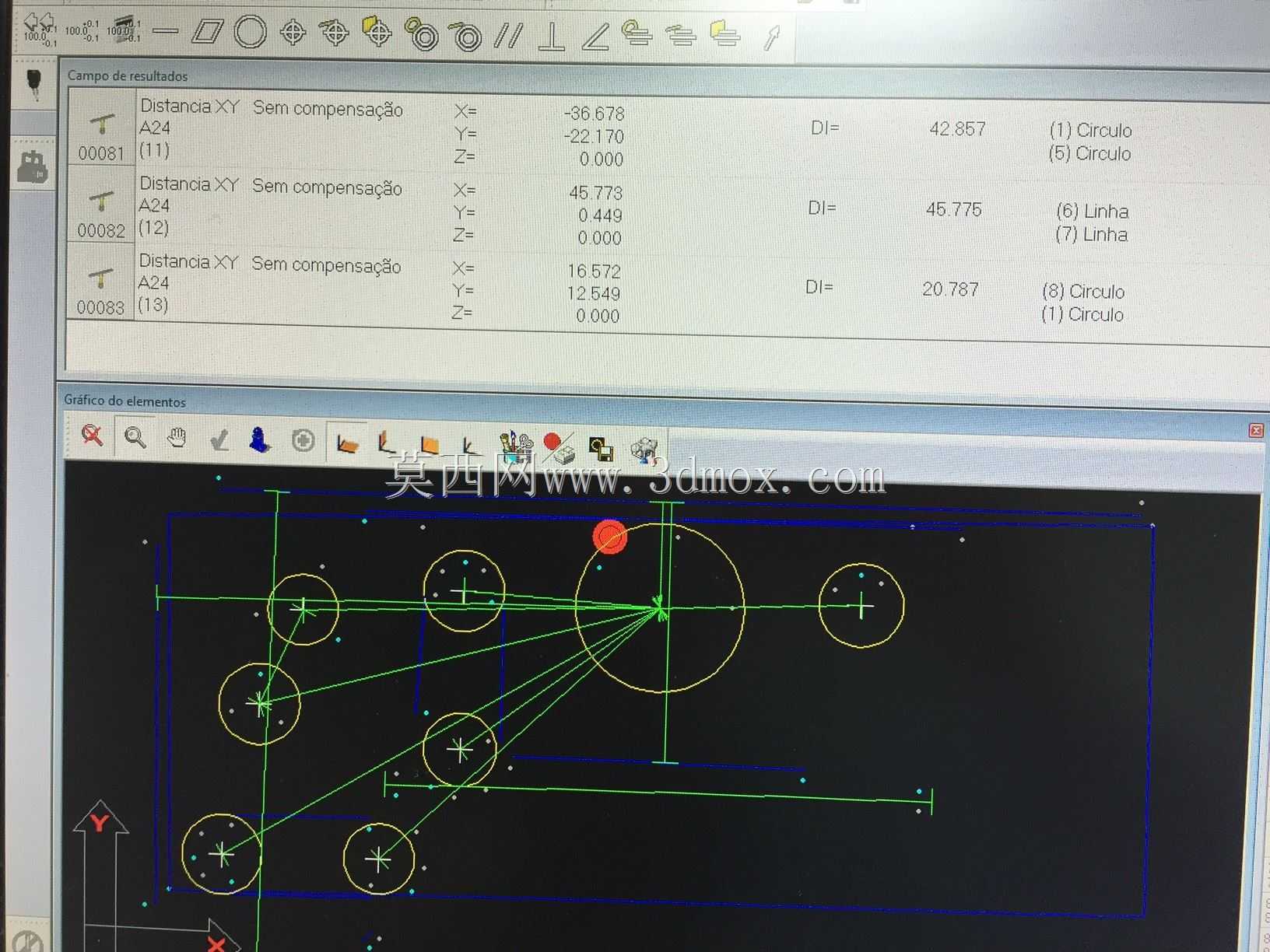
Task: Select the angularity icon
Action: (x=595, y=36)
